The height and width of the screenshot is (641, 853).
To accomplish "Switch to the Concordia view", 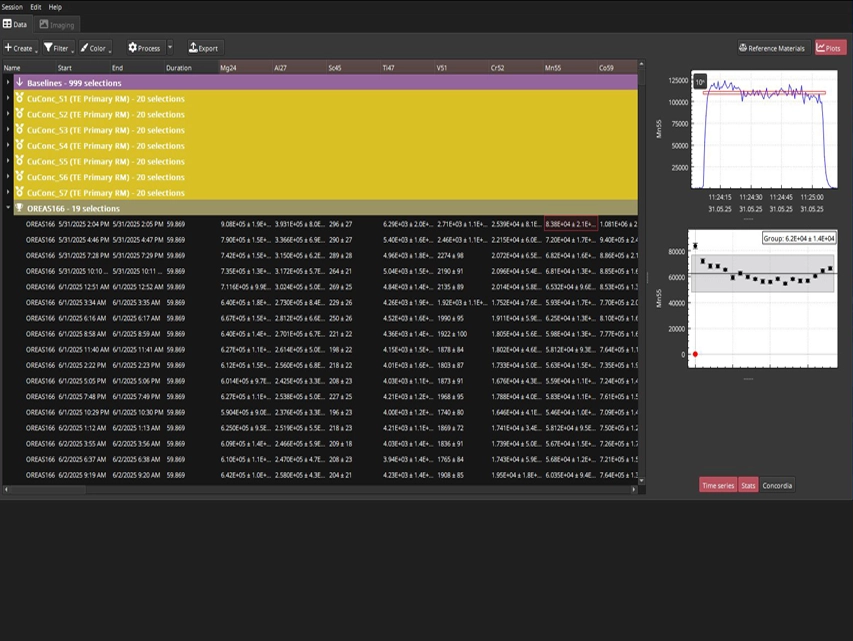I will click(x=776, y=484).
